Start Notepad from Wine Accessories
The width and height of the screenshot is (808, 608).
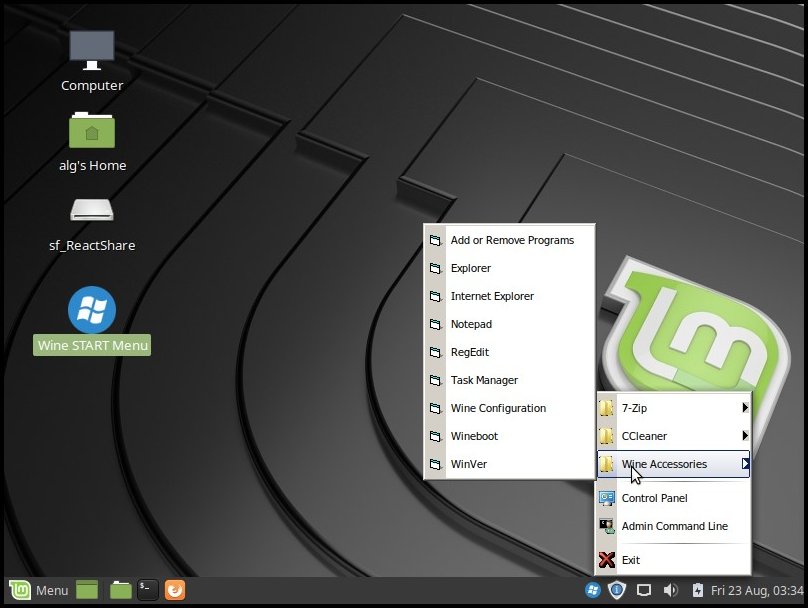(509, 324)
